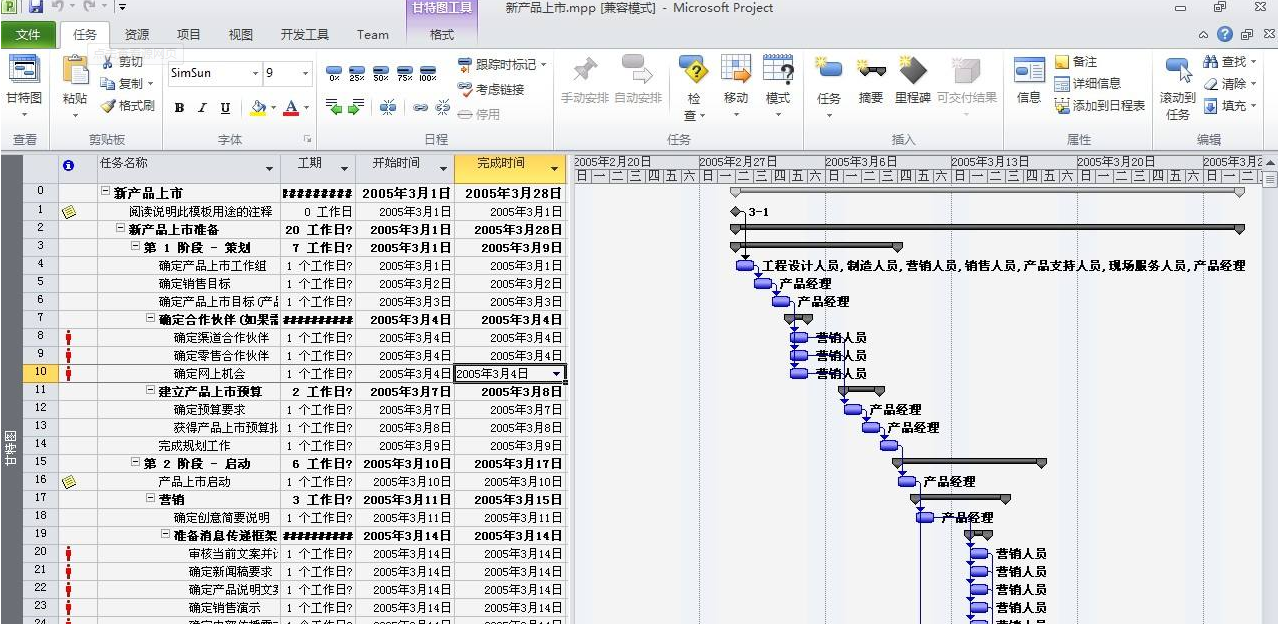Toggle underline text formatting
This screenshot has height=624, width=1279.
click(225, 108)
